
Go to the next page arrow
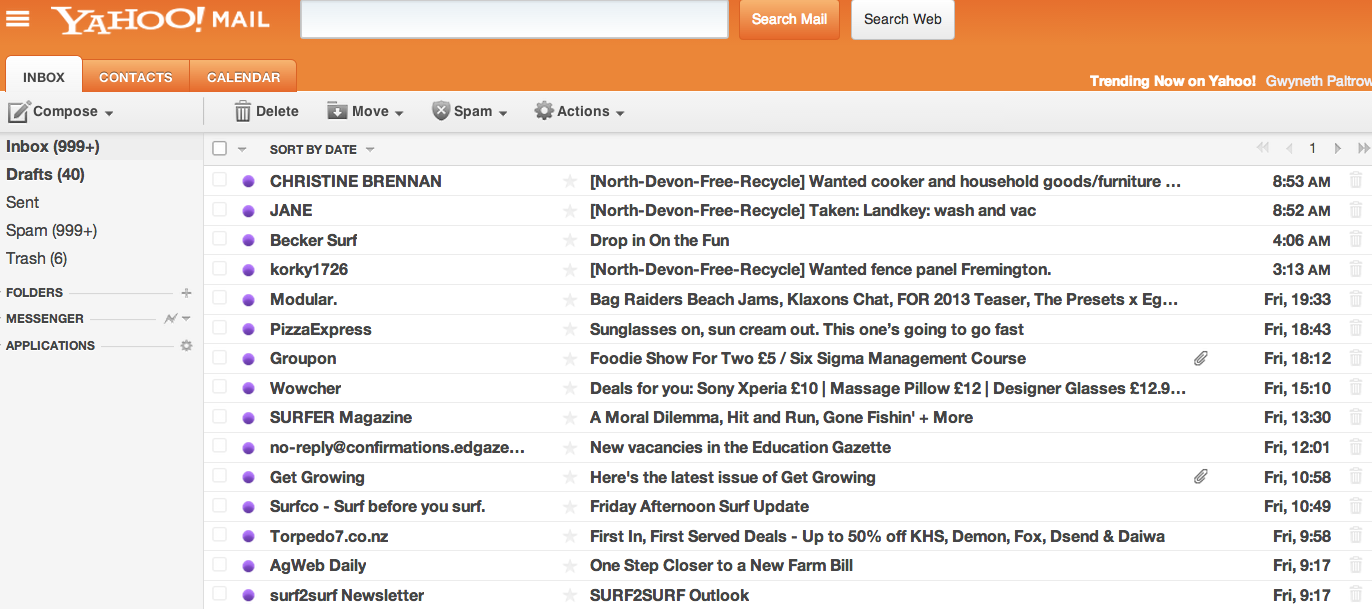tap(1338, 148)
